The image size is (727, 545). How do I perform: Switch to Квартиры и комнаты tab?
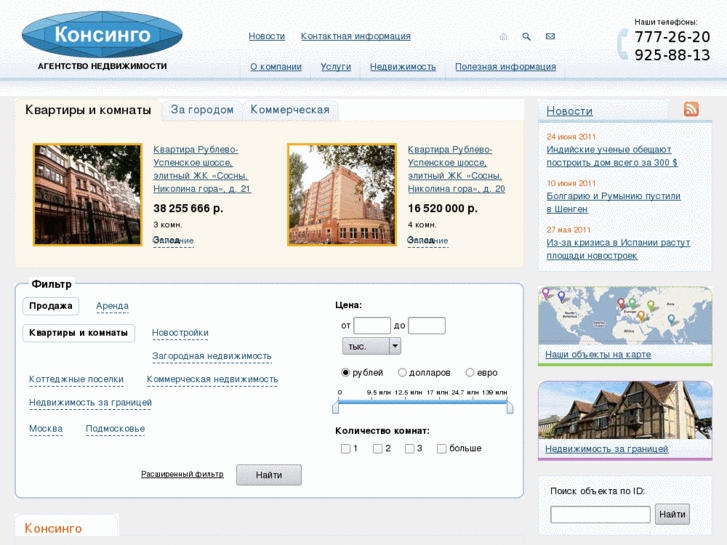[88, 110]
